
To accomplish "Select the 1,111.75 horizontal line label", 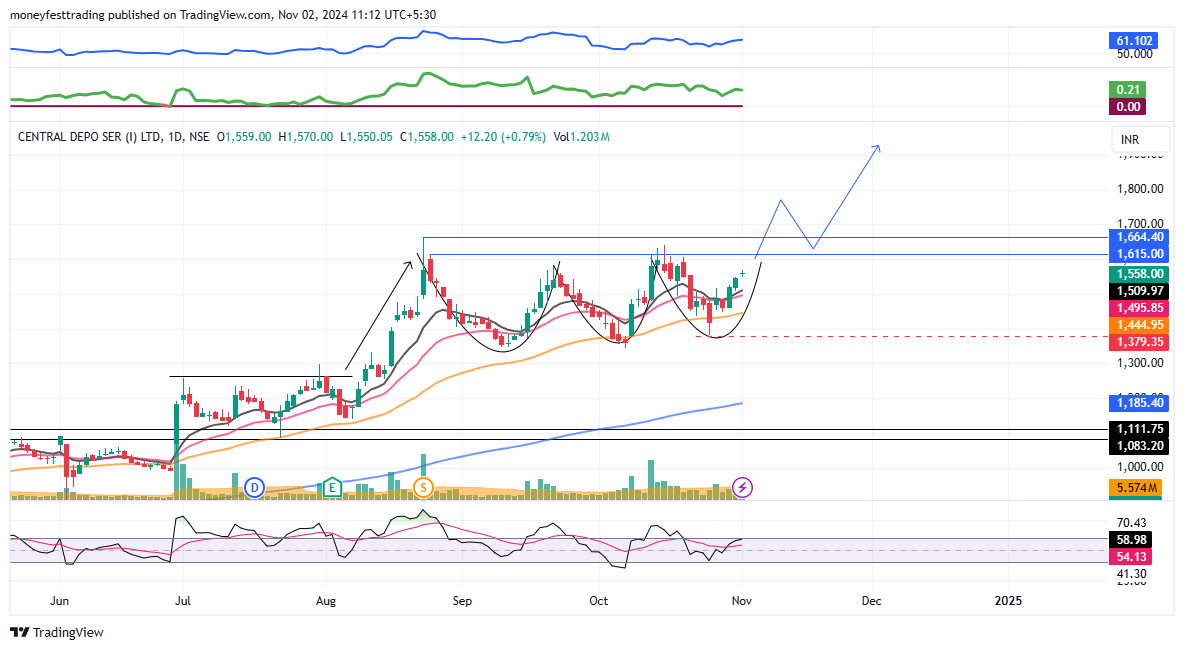I will [x=1140, y=429].
